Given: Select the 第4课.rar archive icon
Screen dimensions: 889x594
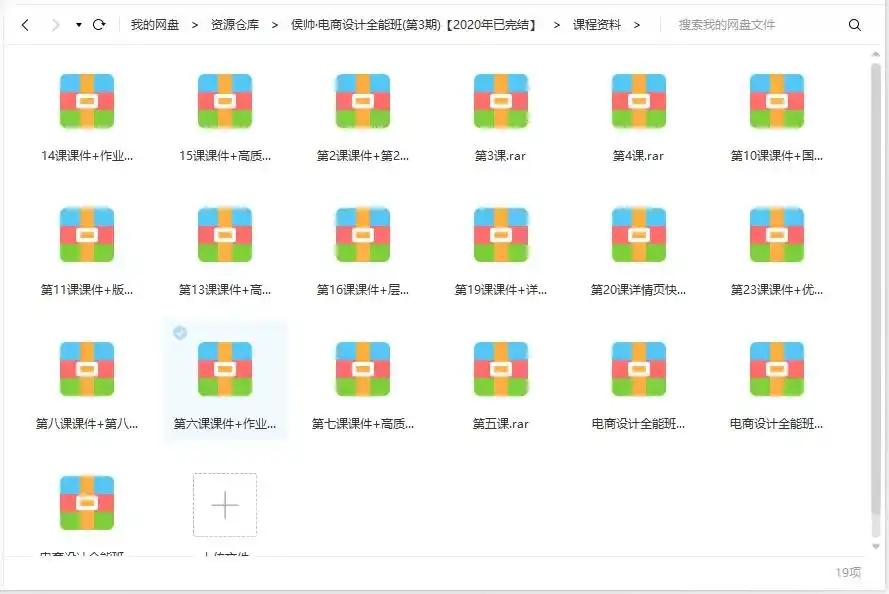Looking at the screenshot, I should coord(639,101).
